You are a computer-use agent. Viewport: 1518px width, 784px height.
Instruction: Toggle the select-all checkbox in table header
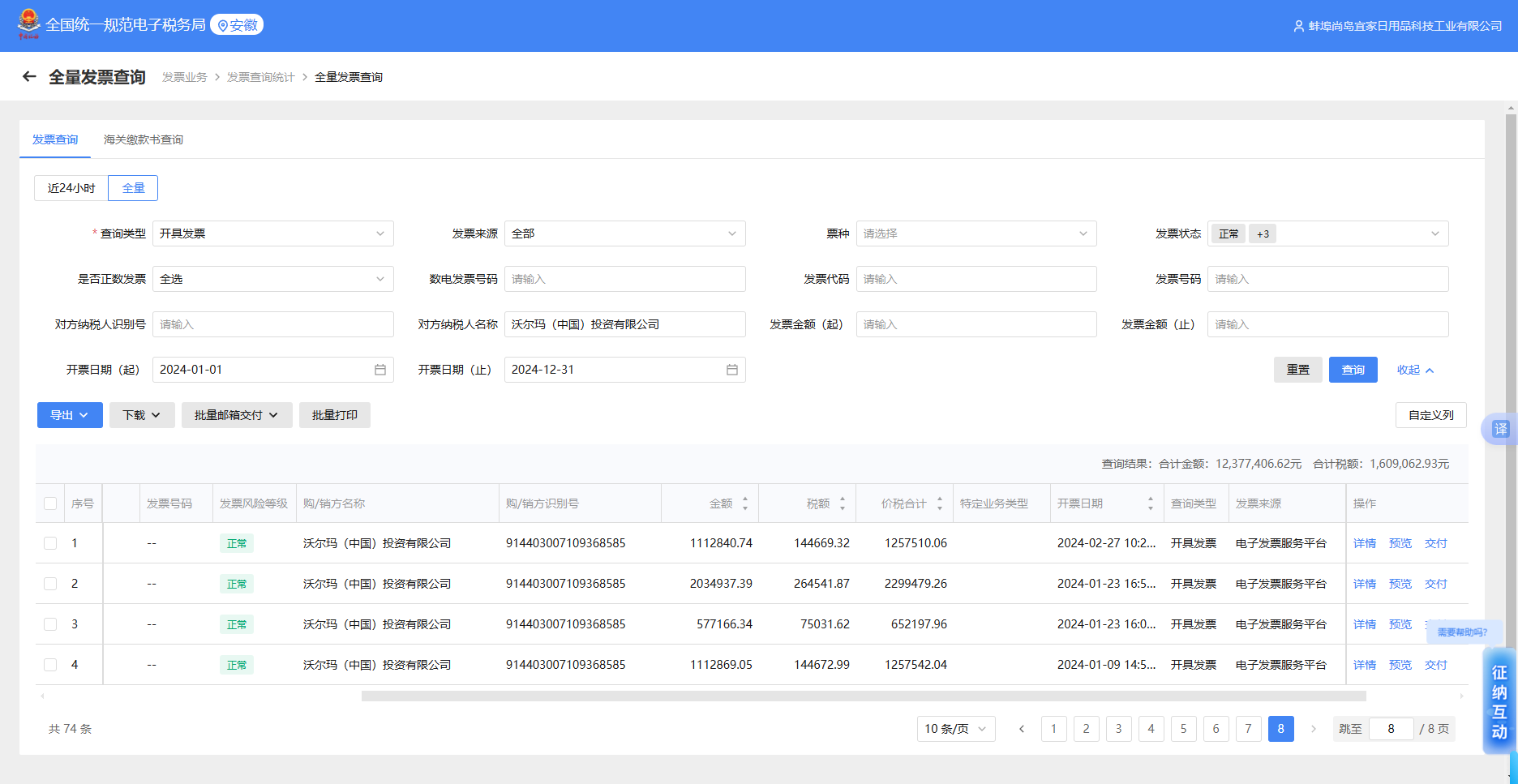pyautogui.click(x=50, y=503)
